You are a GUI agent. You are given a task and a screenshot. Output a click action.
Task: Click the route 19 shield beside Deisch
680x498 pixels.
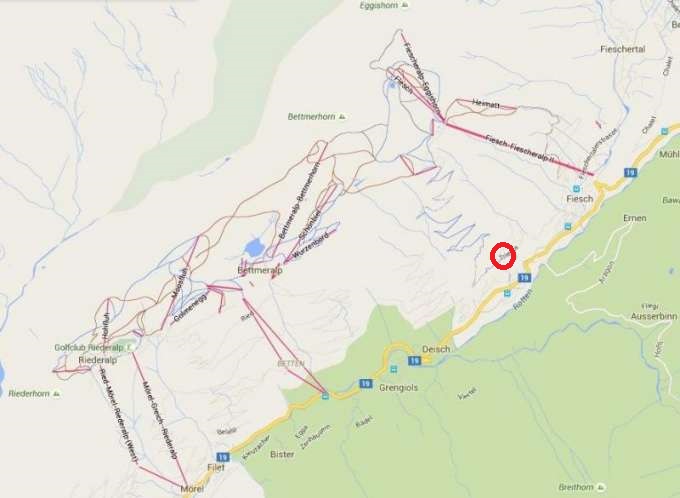pyautogui.click(x=415, y=360)
